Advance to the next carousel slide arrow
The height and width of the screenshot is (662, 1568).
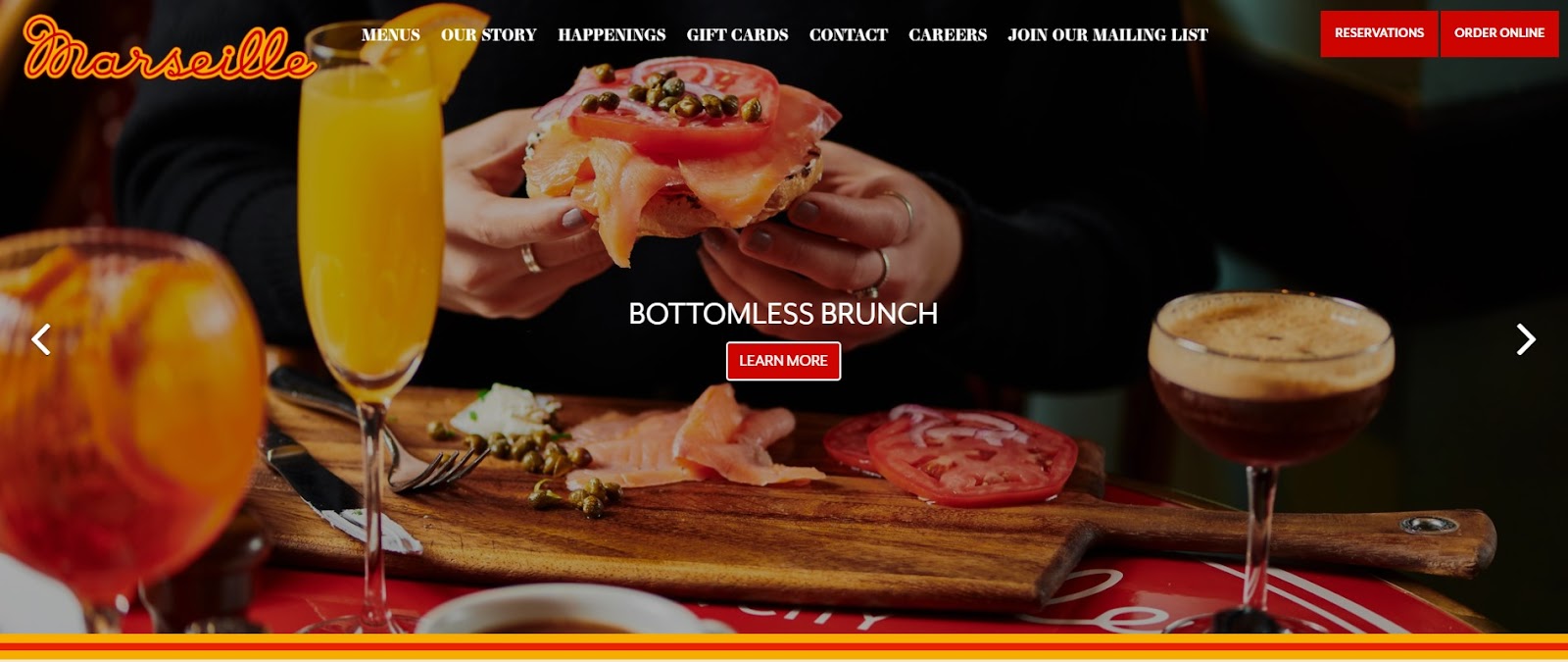[x=1526, y=339]
